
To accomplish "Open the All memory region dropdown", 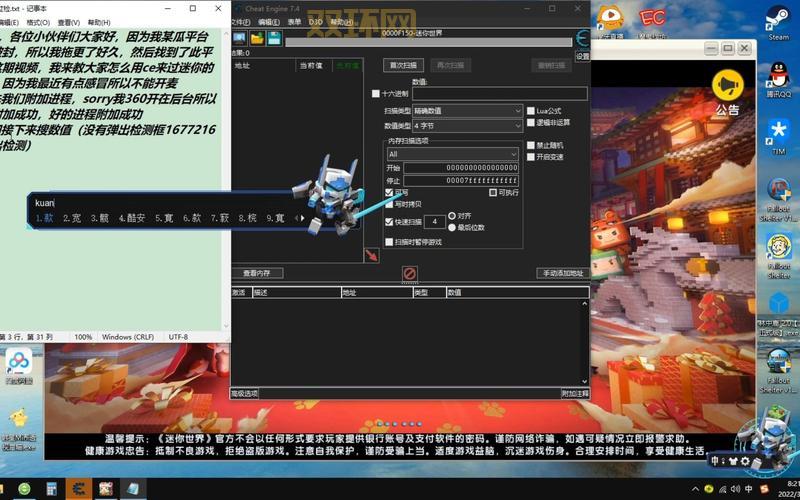I will 453,154.
